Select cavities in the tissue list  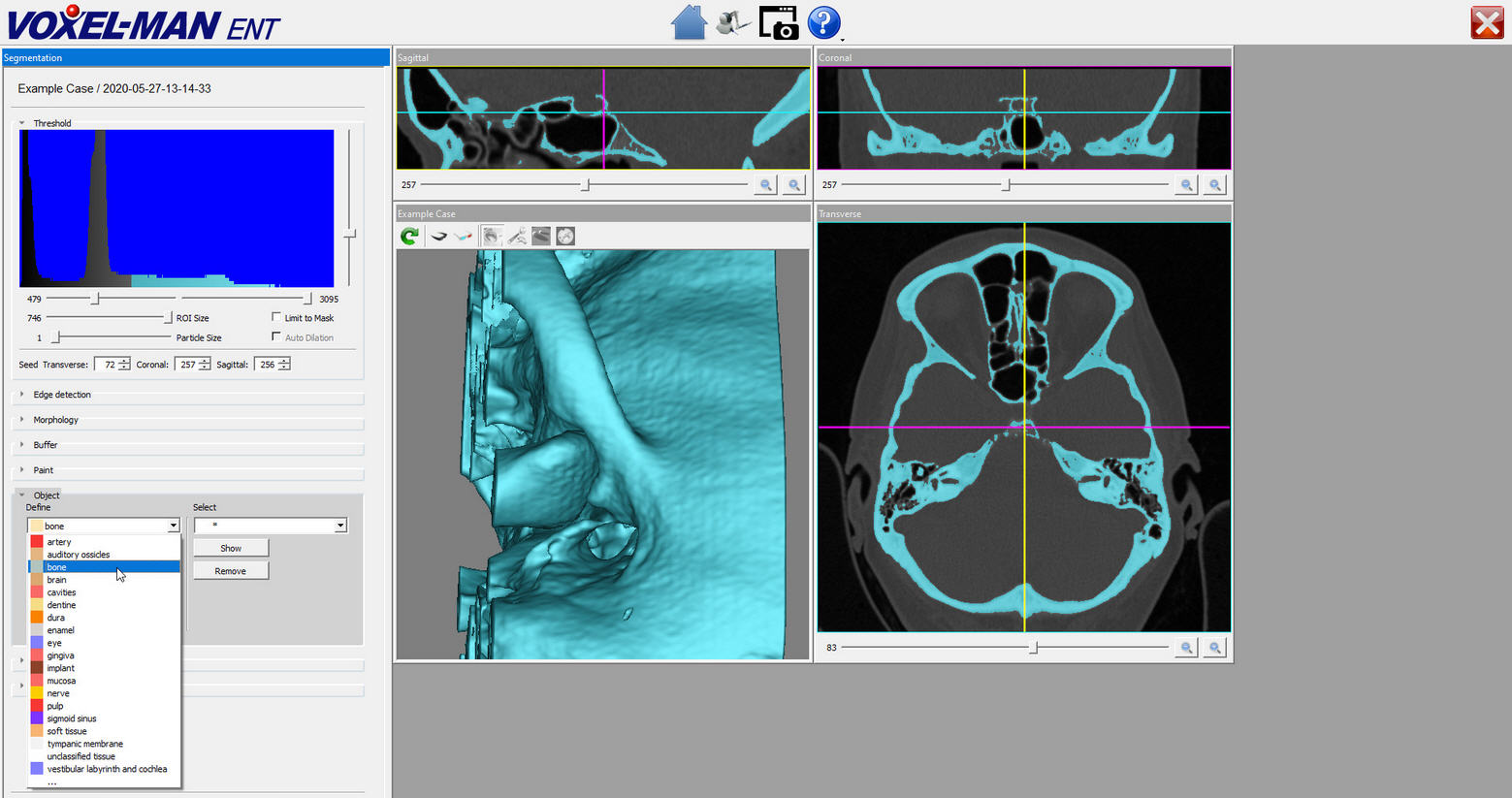[104, 592]
